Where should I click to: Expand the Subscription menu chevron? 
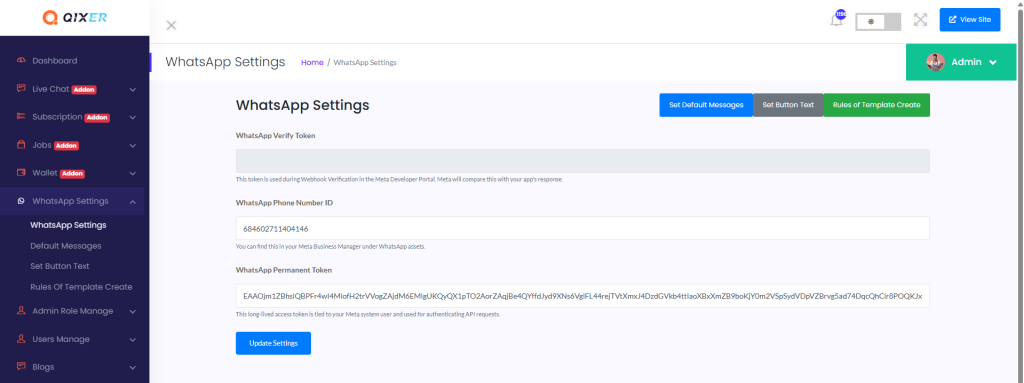(x=133, y=118)
